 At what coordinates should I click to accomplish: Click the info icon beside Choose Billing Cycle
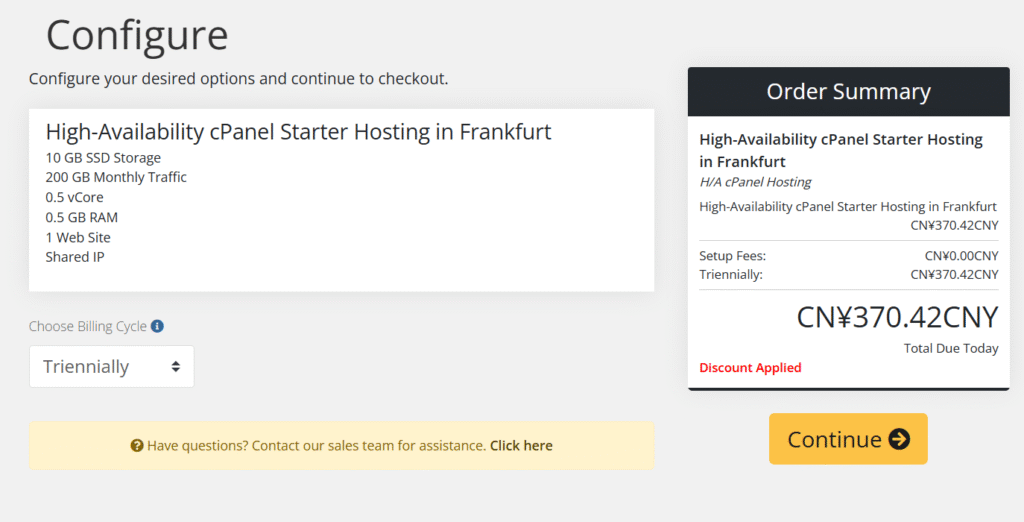[158, 326]
